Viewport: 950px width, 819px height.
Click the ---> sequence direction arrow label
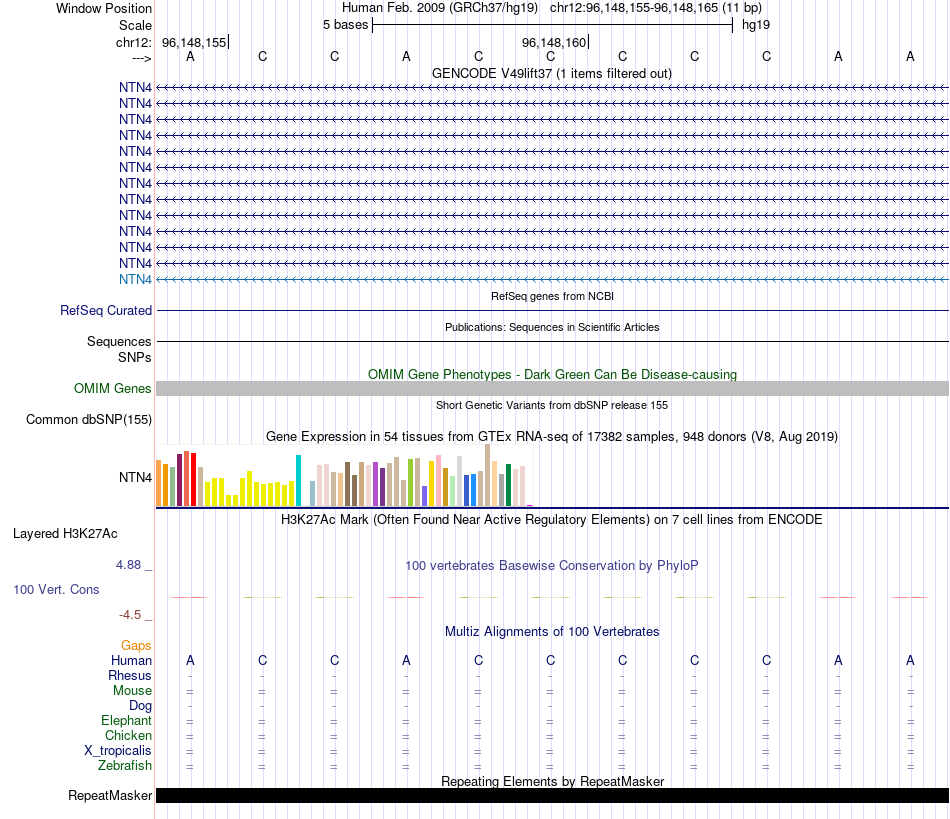141,58
